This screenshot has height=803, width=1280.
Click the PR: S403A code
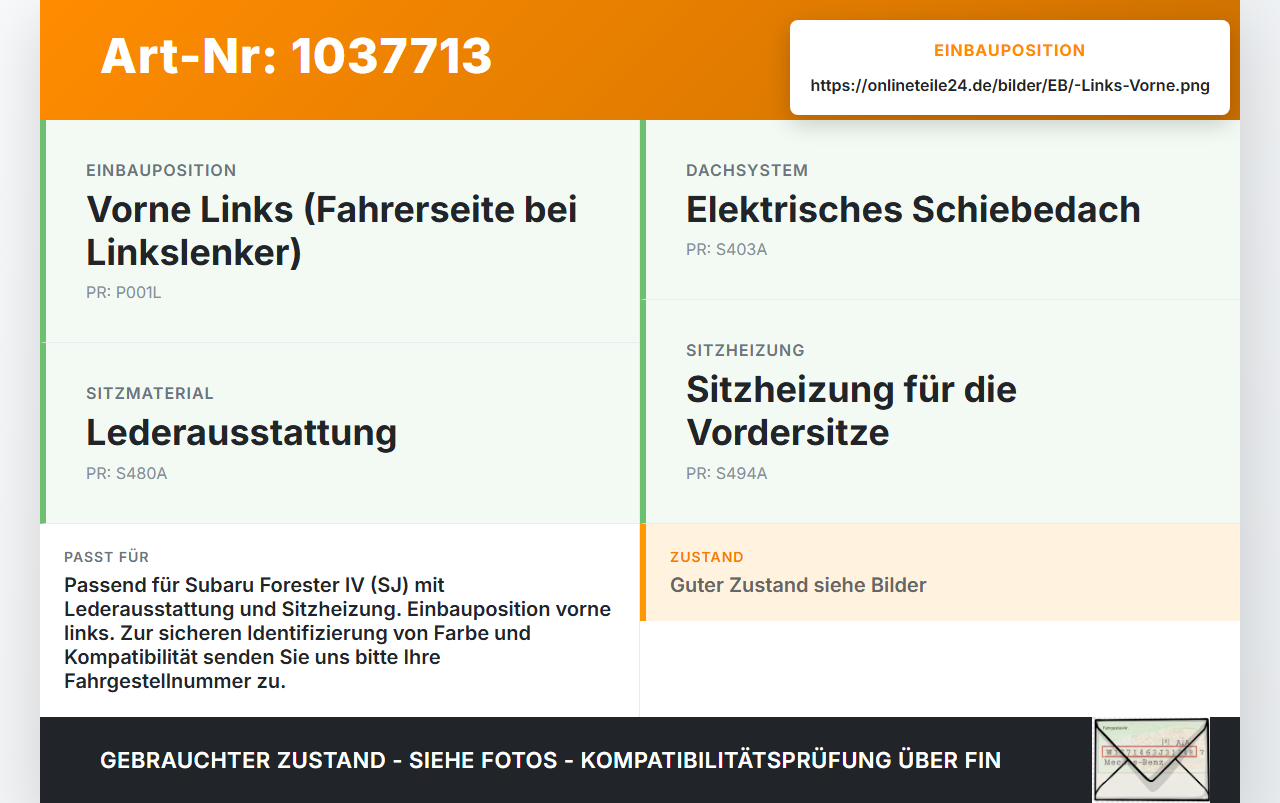click(x=726, y=249)
